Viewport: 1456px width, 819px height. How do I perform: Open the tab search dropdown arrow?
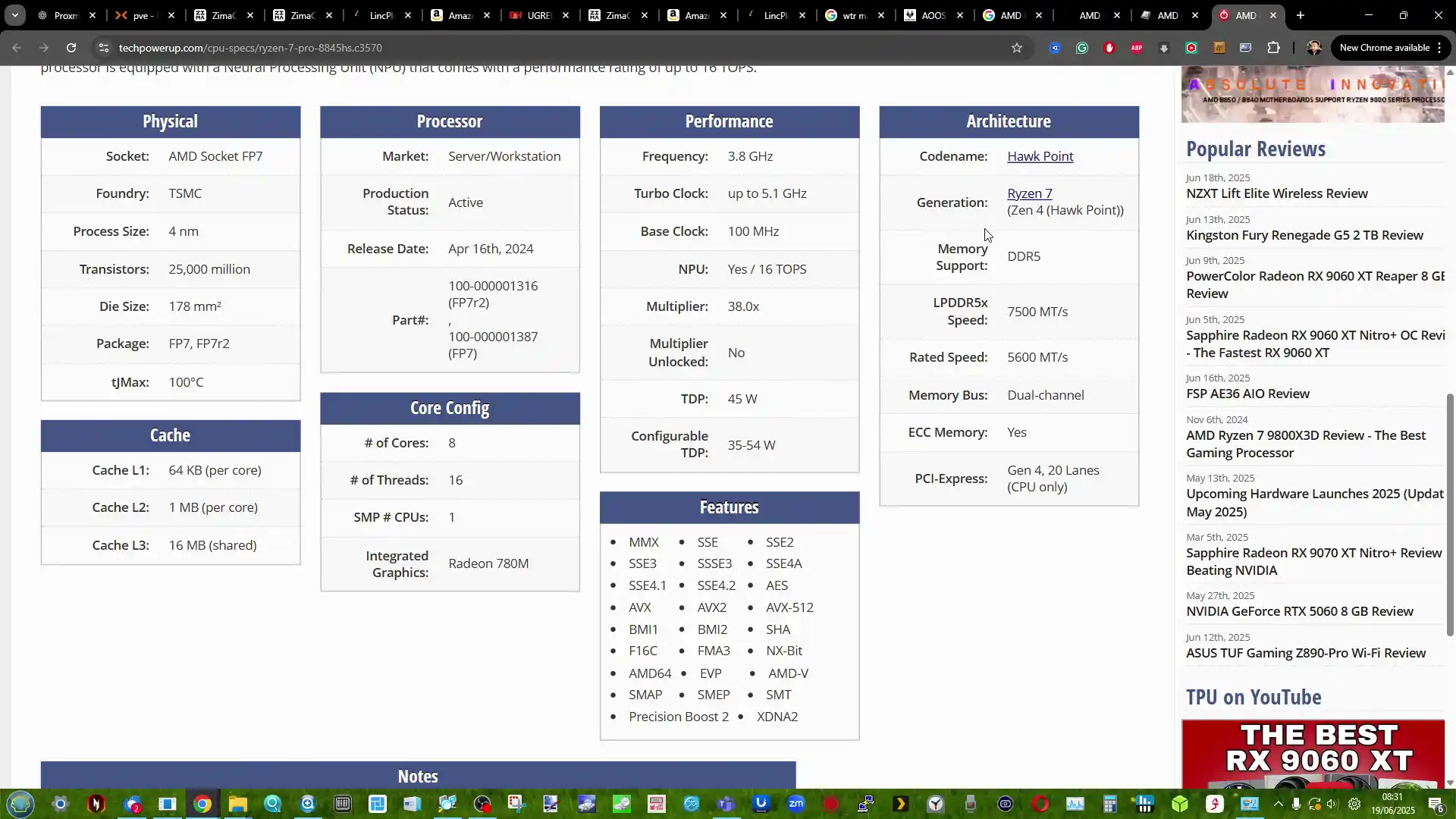pyautogui.click(x=14, y=15)
